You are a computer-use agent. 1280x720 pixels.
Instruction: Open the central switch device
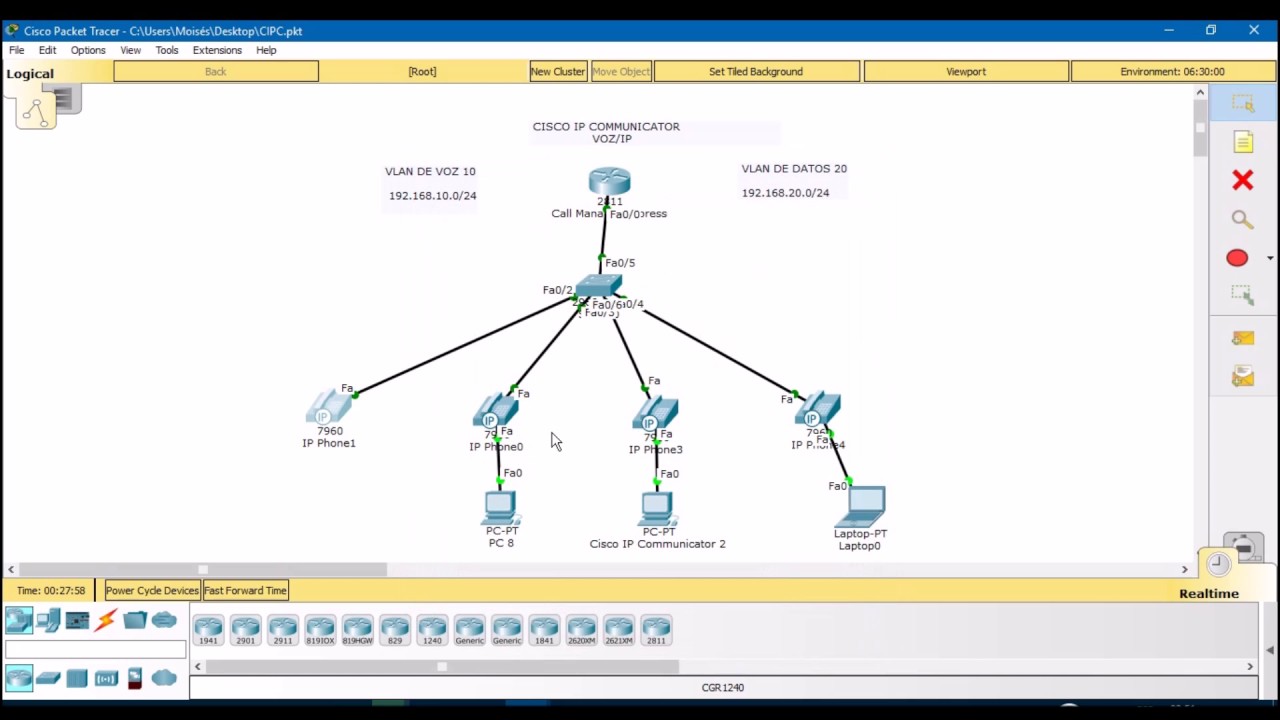[x=599, y=286]
